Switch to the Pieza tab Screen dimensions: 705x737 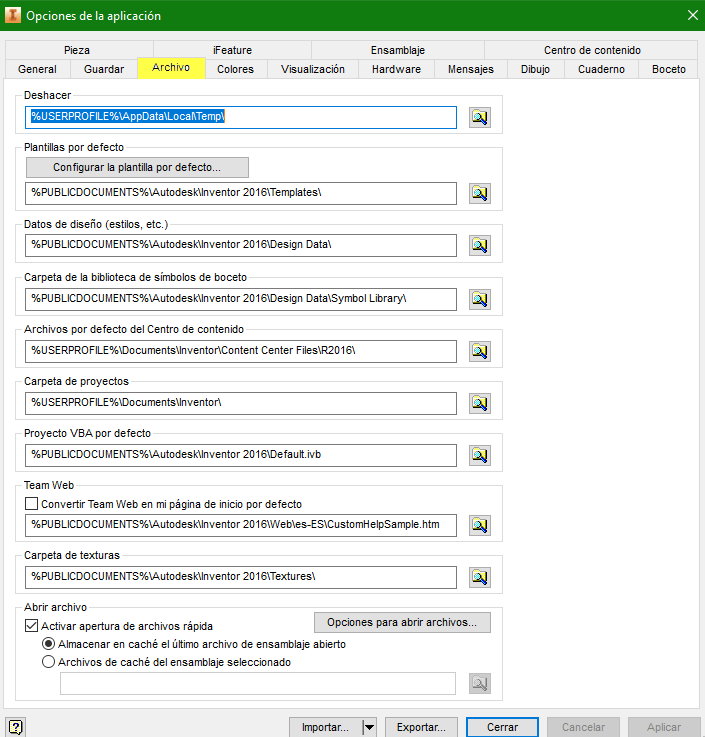(77, 50)
